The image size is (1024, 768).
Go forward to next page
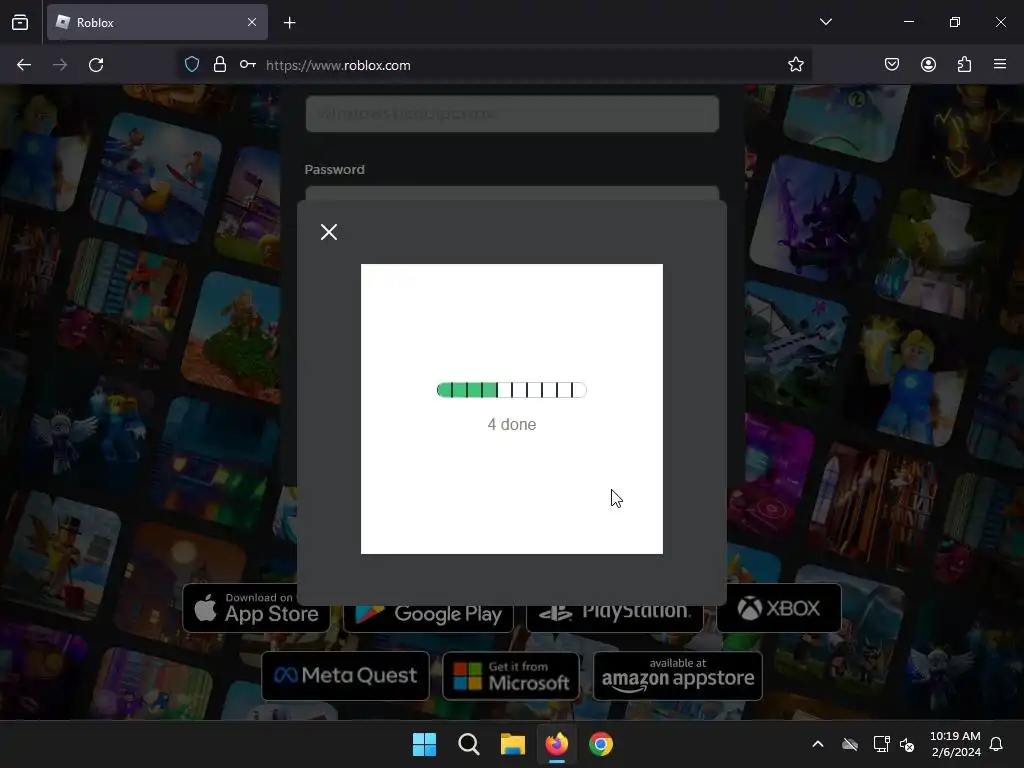point(60,65)
